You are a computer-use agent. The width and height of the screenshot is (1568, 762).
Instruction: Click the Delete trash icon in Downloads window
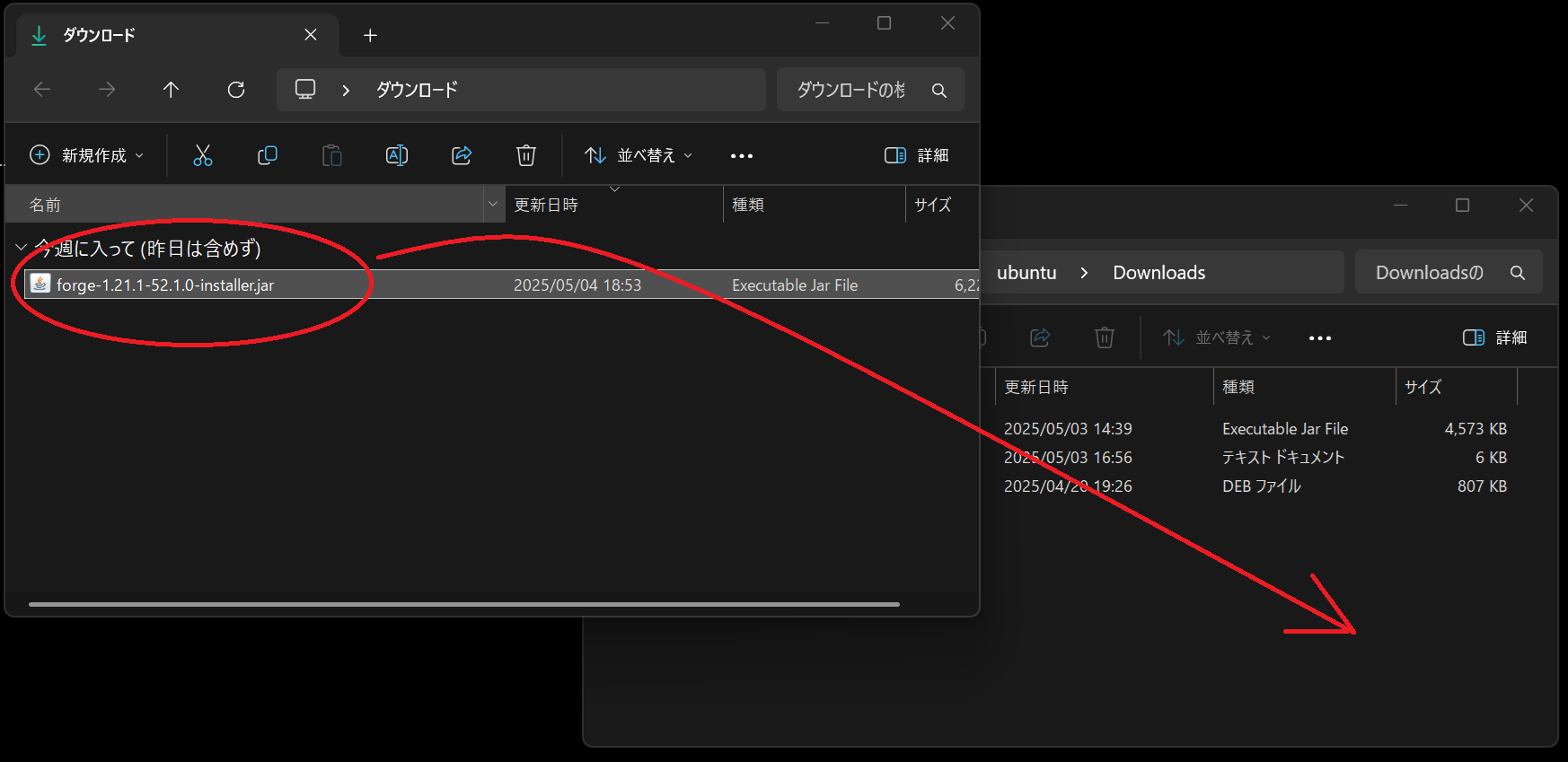tap(1105, 337)
